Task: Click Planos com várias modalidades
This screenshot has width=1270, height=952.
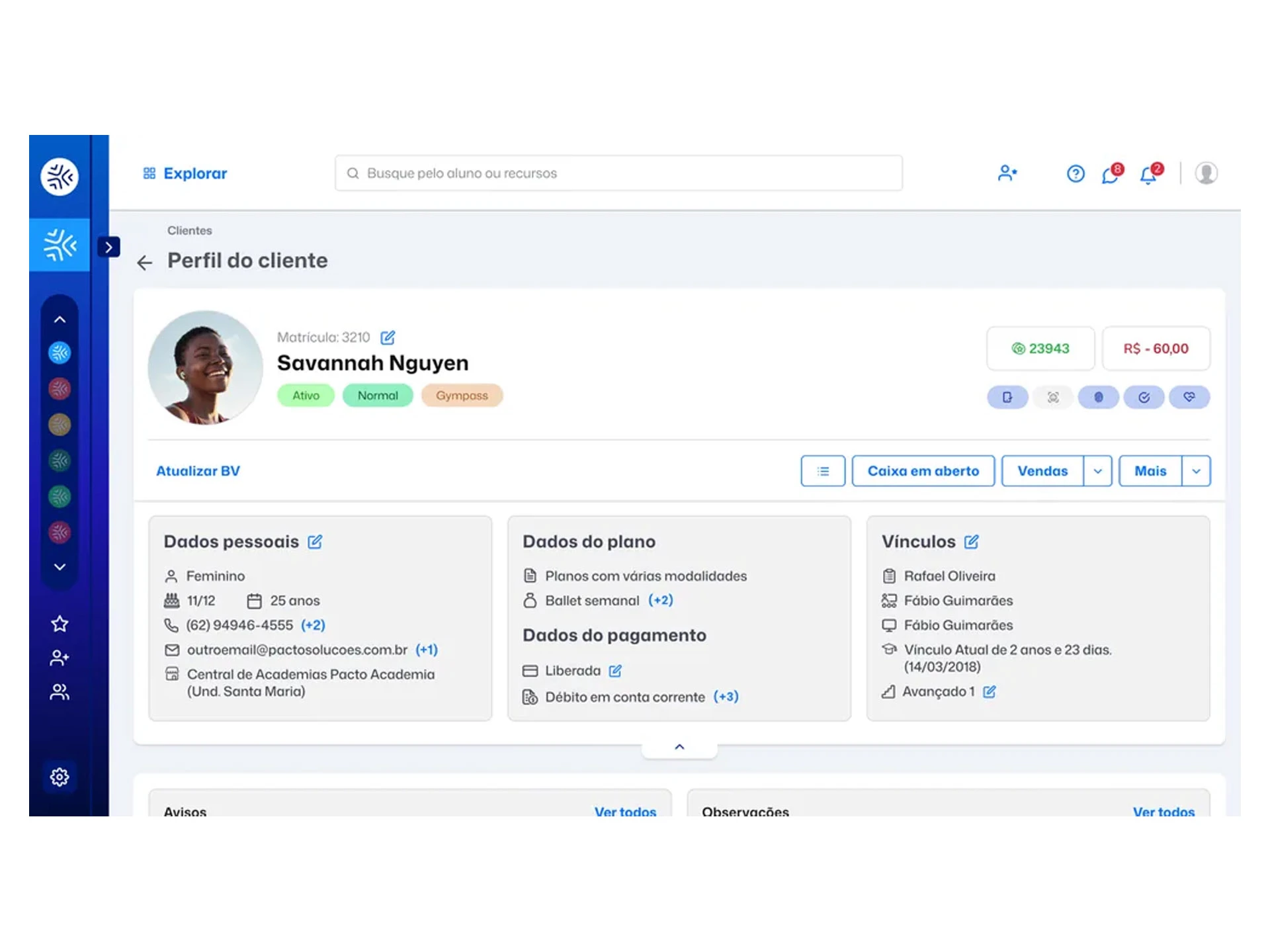Action: 646,576
